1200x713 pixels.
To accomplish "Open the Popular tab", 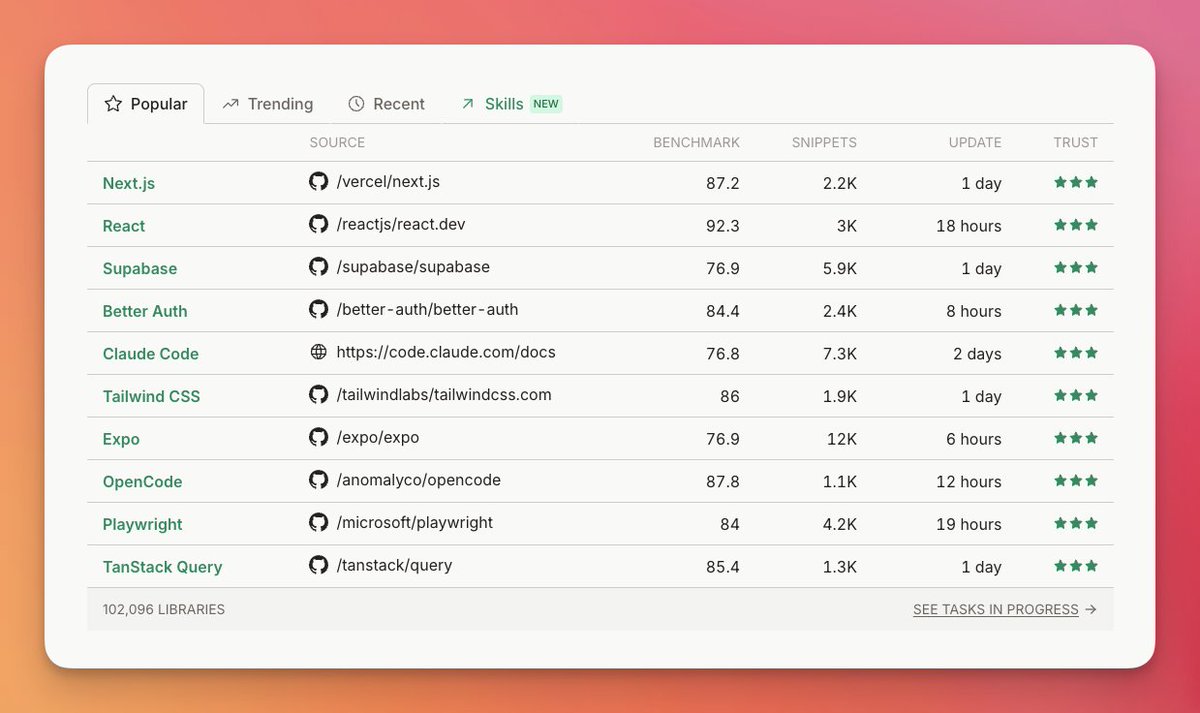I will pos(146,104).
